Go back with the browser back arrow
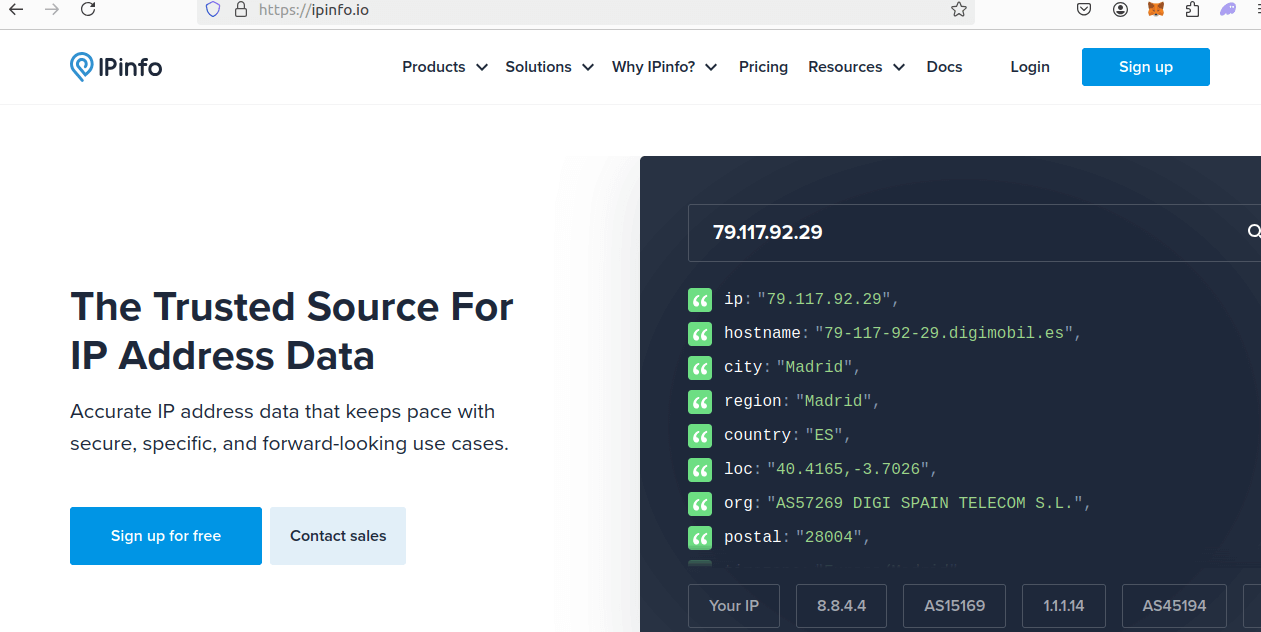Image resolution: width=1261 pixels, height=632 pixels. tap(16, 10)
